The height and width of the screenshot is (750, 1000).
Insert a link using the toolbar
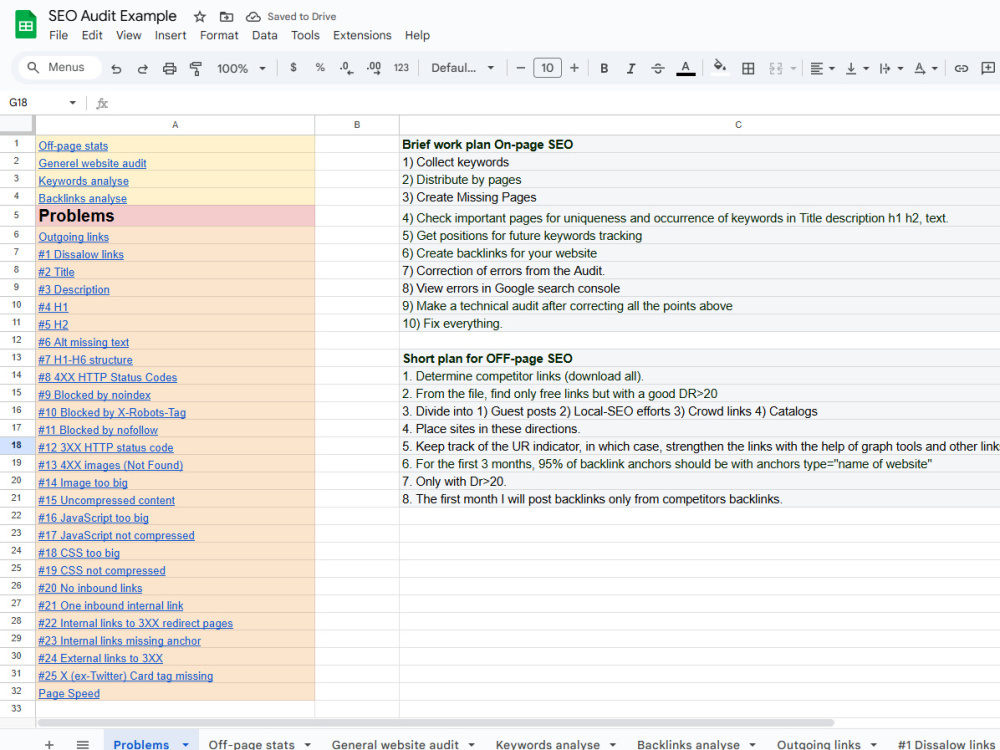coord(961,68)
